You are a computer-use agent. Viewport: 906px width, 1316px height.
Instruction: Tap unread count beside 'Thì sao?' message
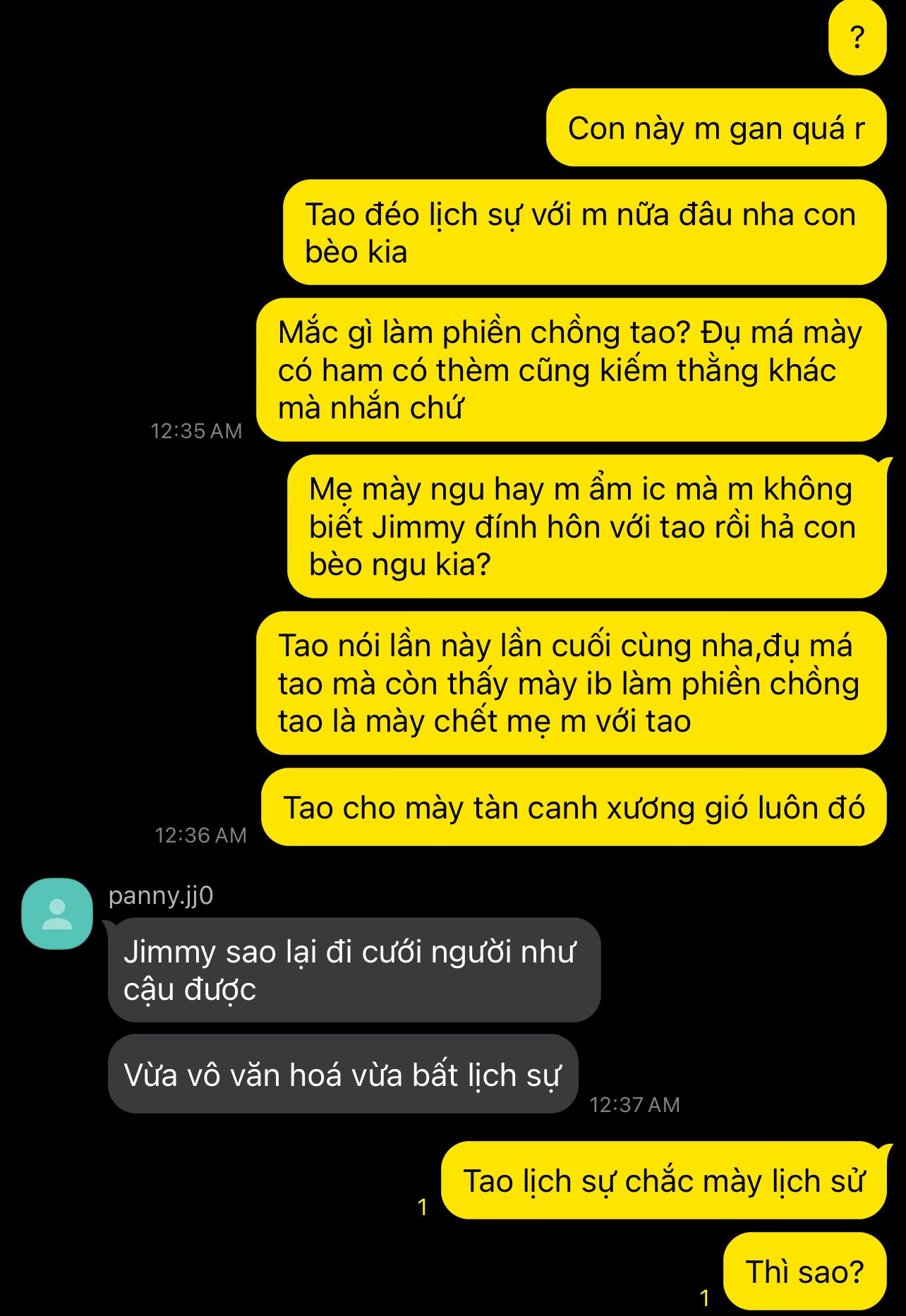pyautogui.click(x=704, y=1297)
